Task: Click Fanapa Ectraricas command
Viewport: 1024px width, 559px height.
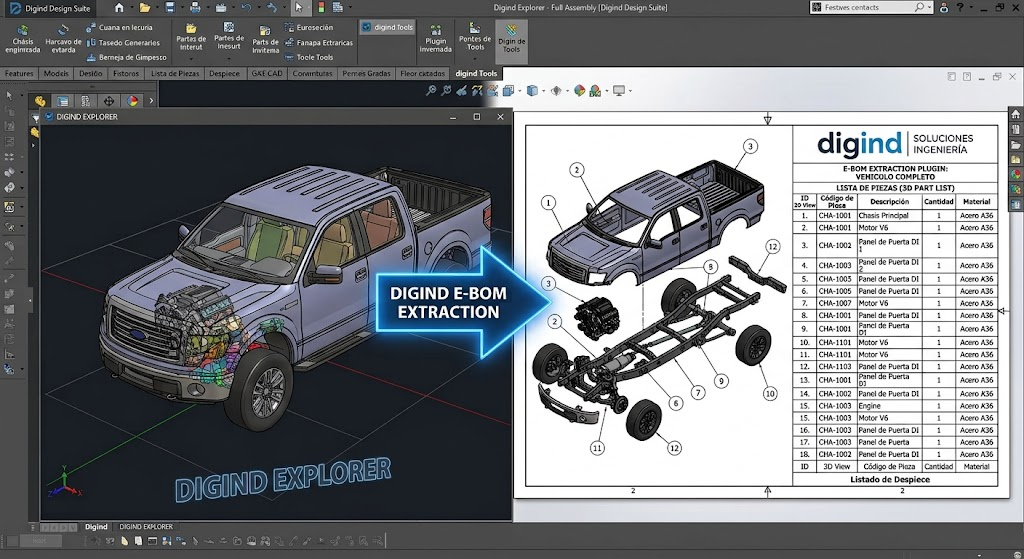Action: (x=319, y=42)
